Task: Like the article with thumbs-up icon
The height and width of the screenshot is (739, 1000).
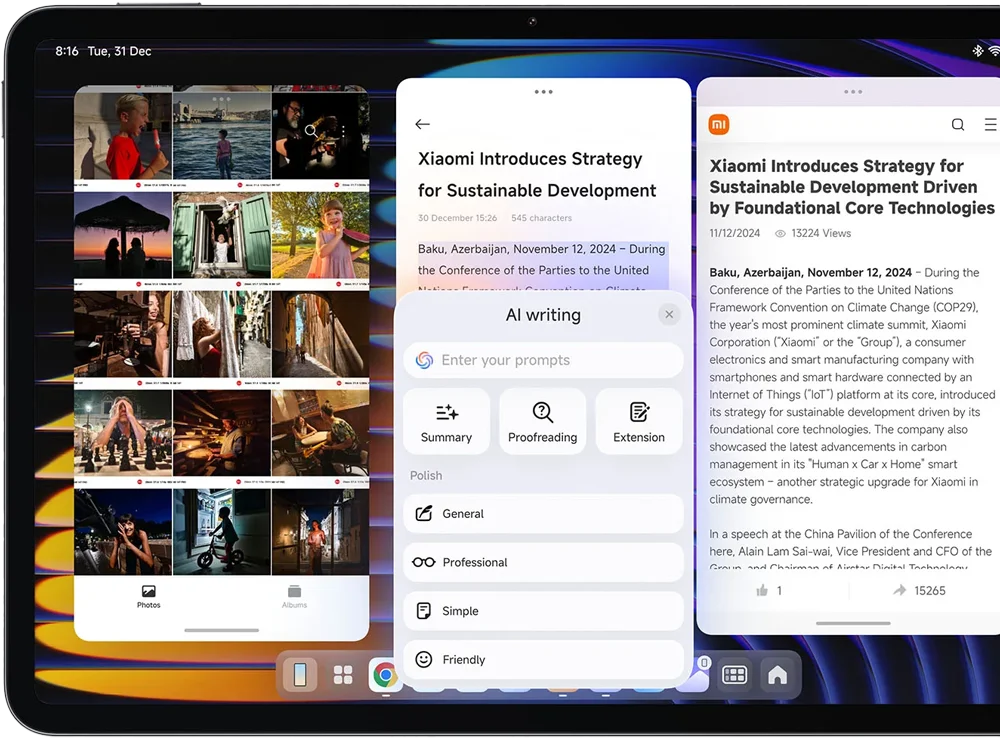Action: click(762, 590)
